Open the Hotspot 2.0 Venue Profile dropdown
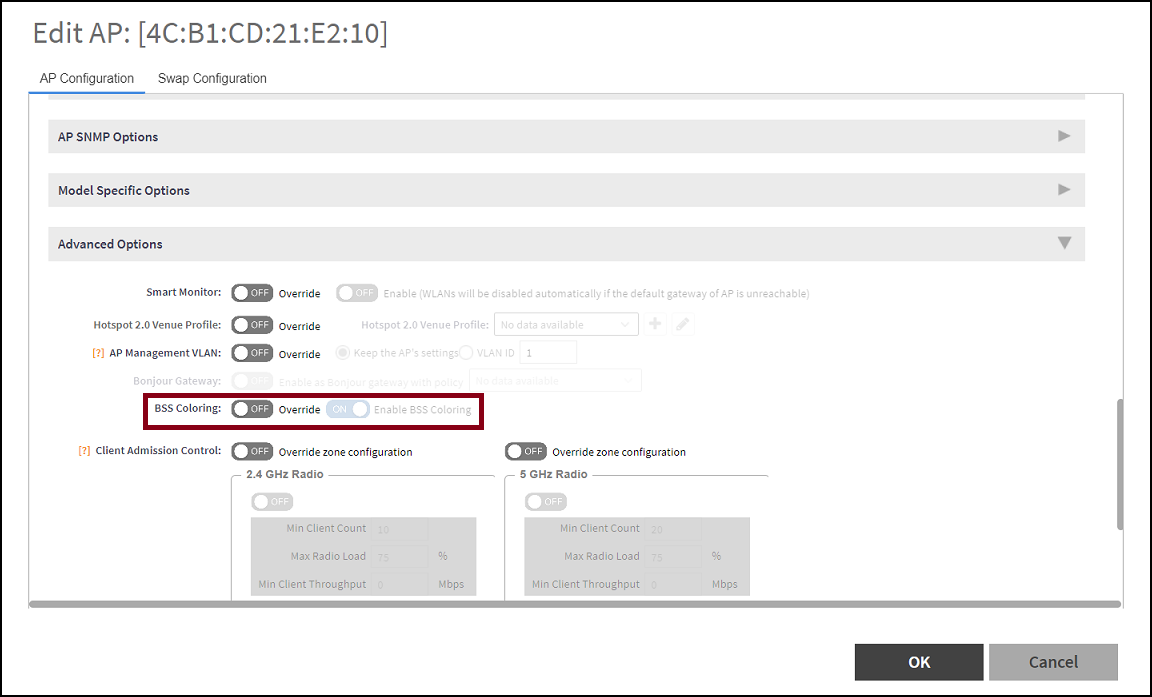Image resolution: width=1152 pixels, height=697 pixels. click(566, 325)
